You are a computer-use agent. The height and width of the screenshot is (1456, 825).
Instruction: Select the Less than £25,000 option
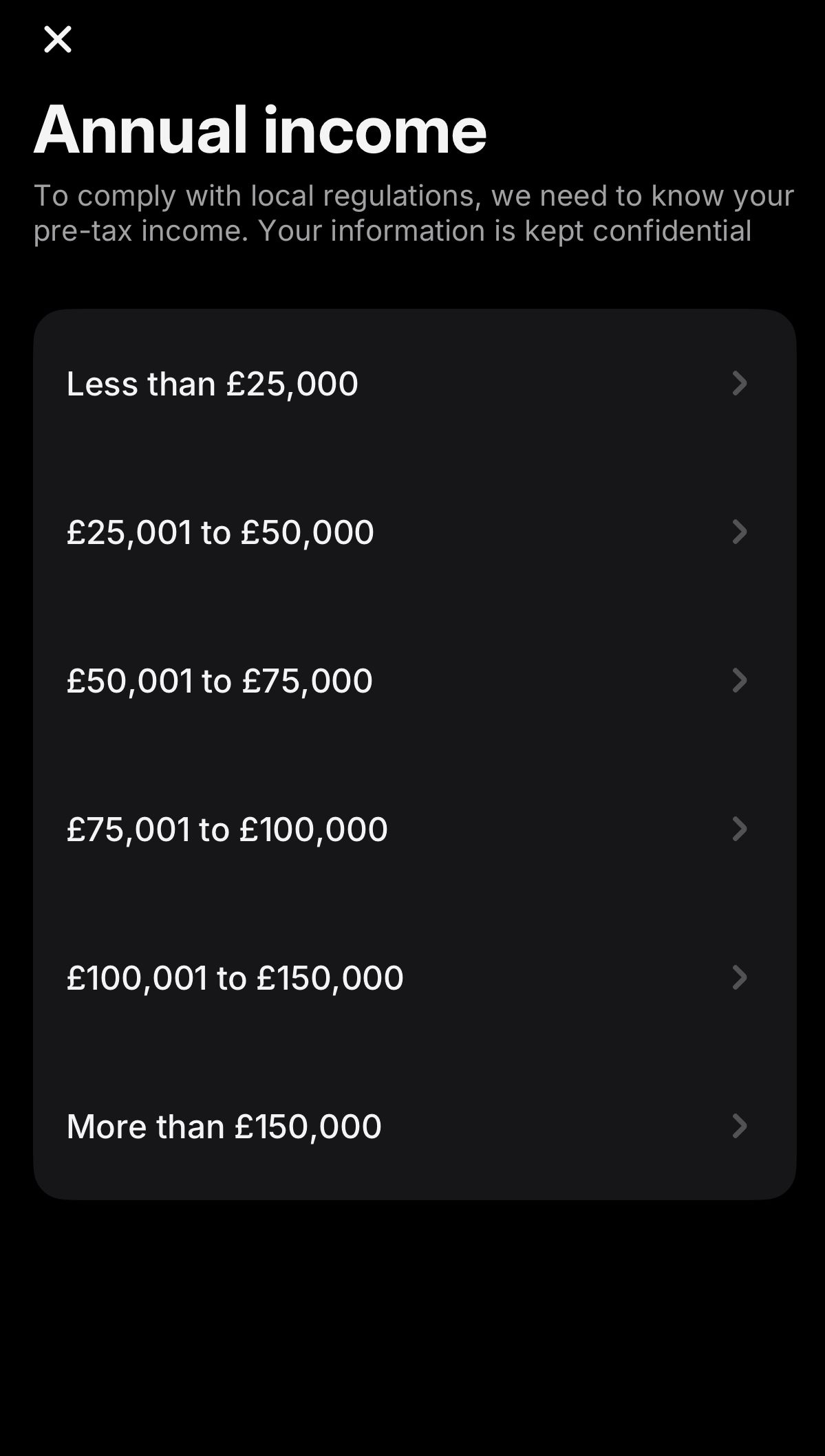point(213,384)
